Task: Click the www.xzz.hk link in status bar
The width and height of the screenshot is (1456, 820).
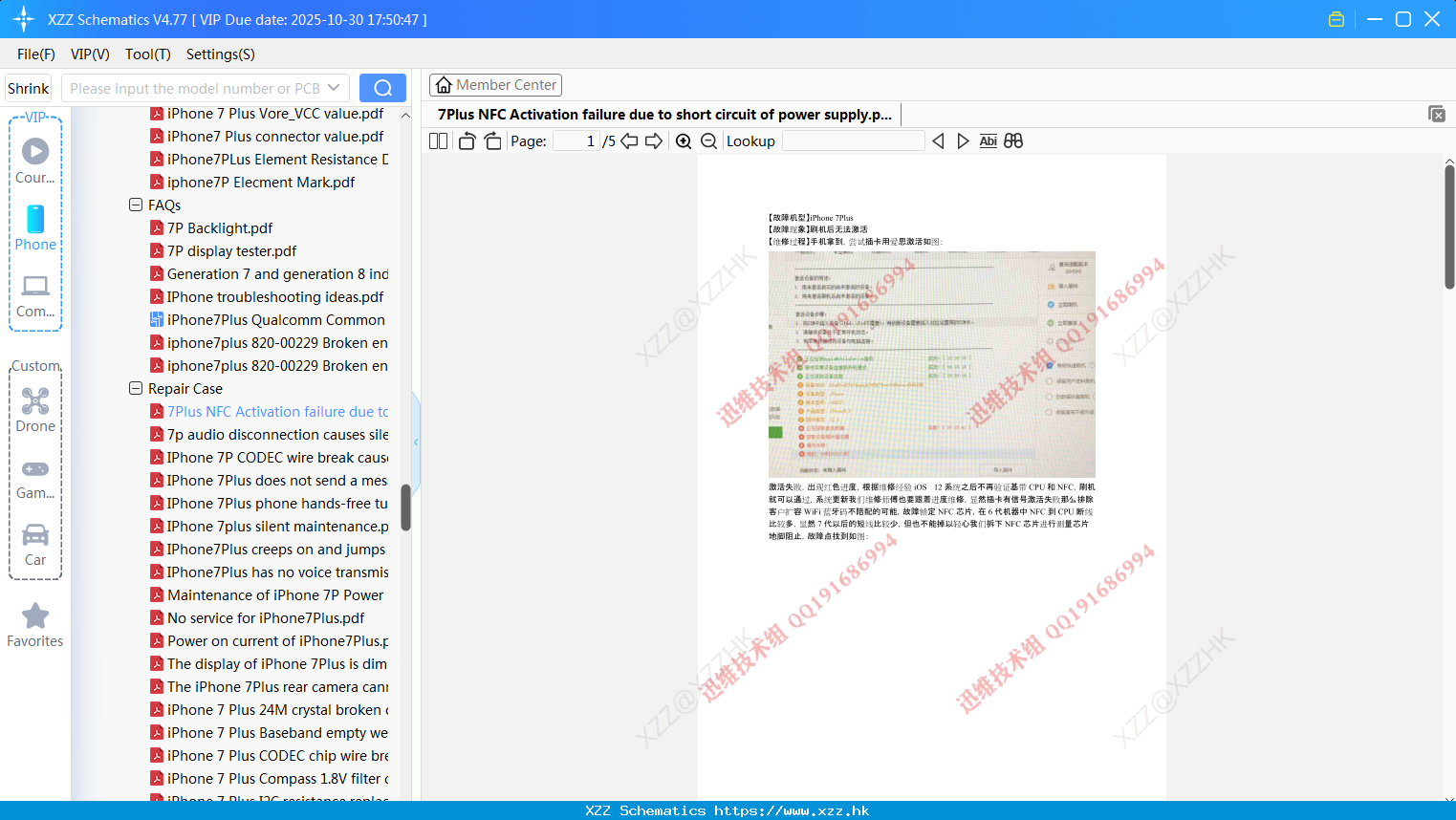Action: (792, 810)
